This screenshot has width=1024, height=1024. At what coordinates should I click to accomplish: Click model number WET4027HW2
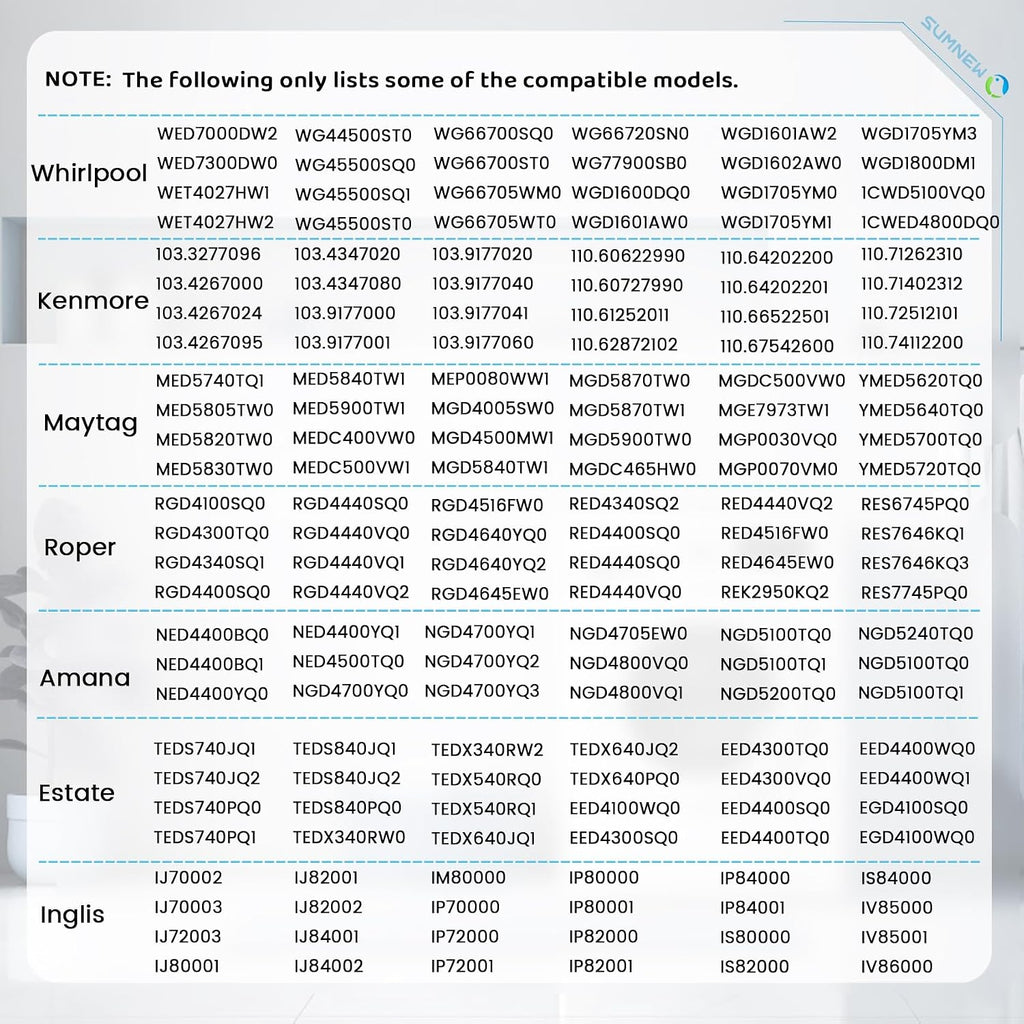point(215,222)
